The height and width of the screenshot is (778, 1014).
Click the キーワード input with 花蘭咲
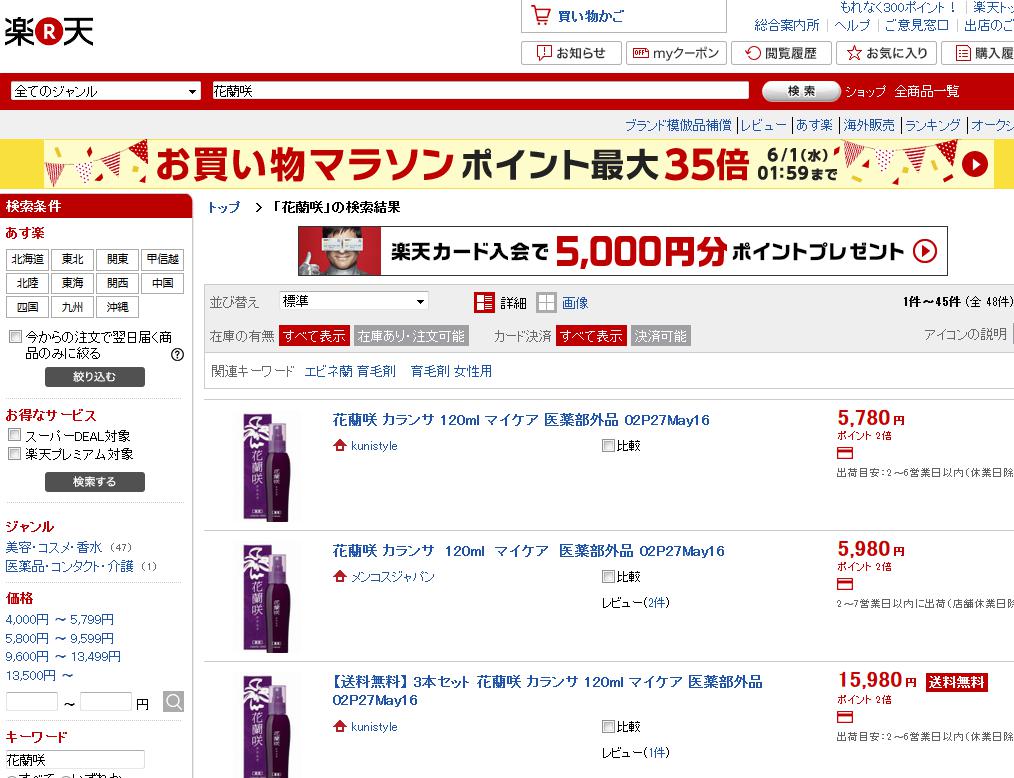pyautogui.click(x=75, y=759)
